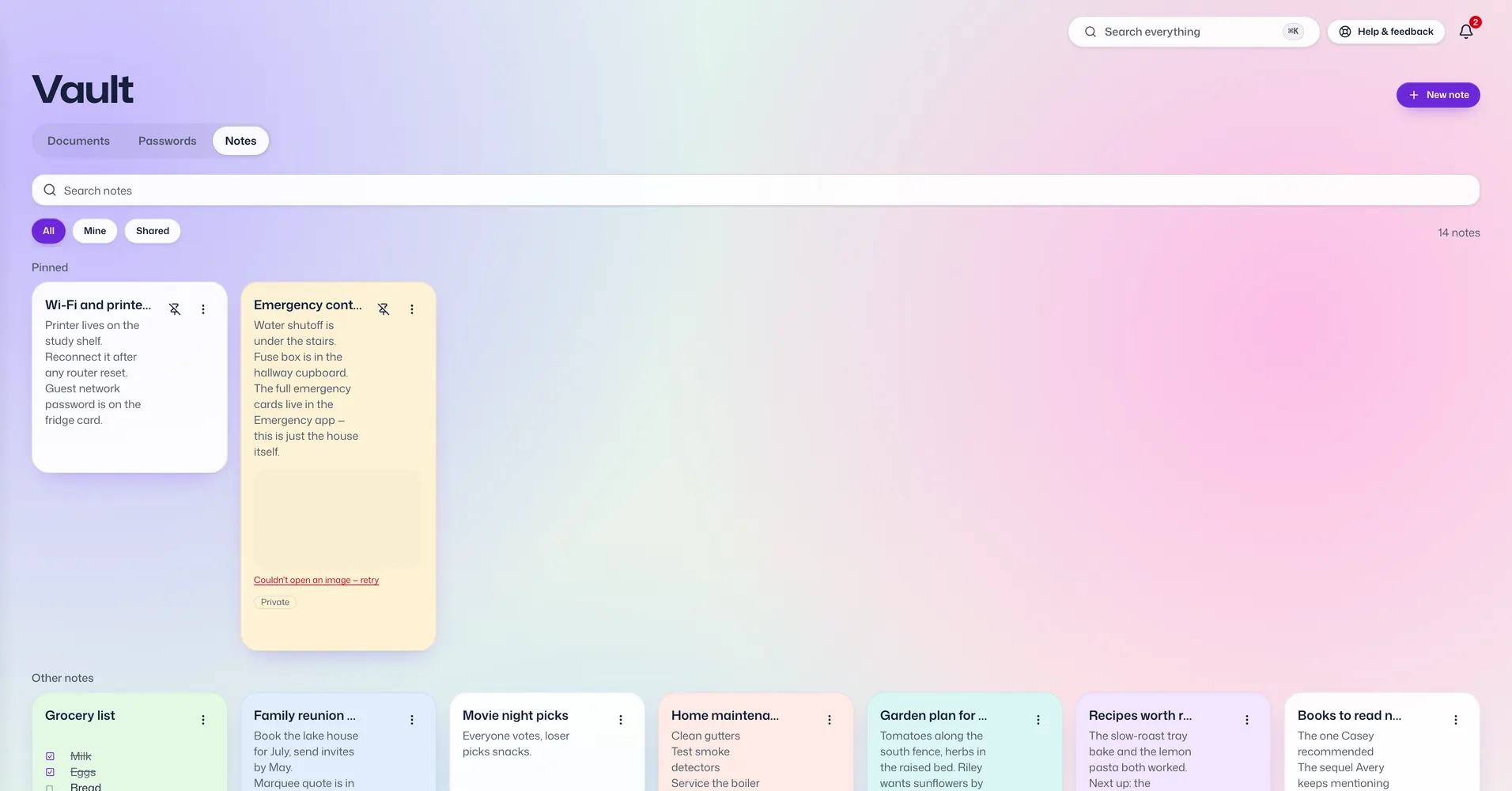This screenshot has width=1512, height=791.
Task: Open the Wi-Fi and printer note title
Action: tap(98, 305)
